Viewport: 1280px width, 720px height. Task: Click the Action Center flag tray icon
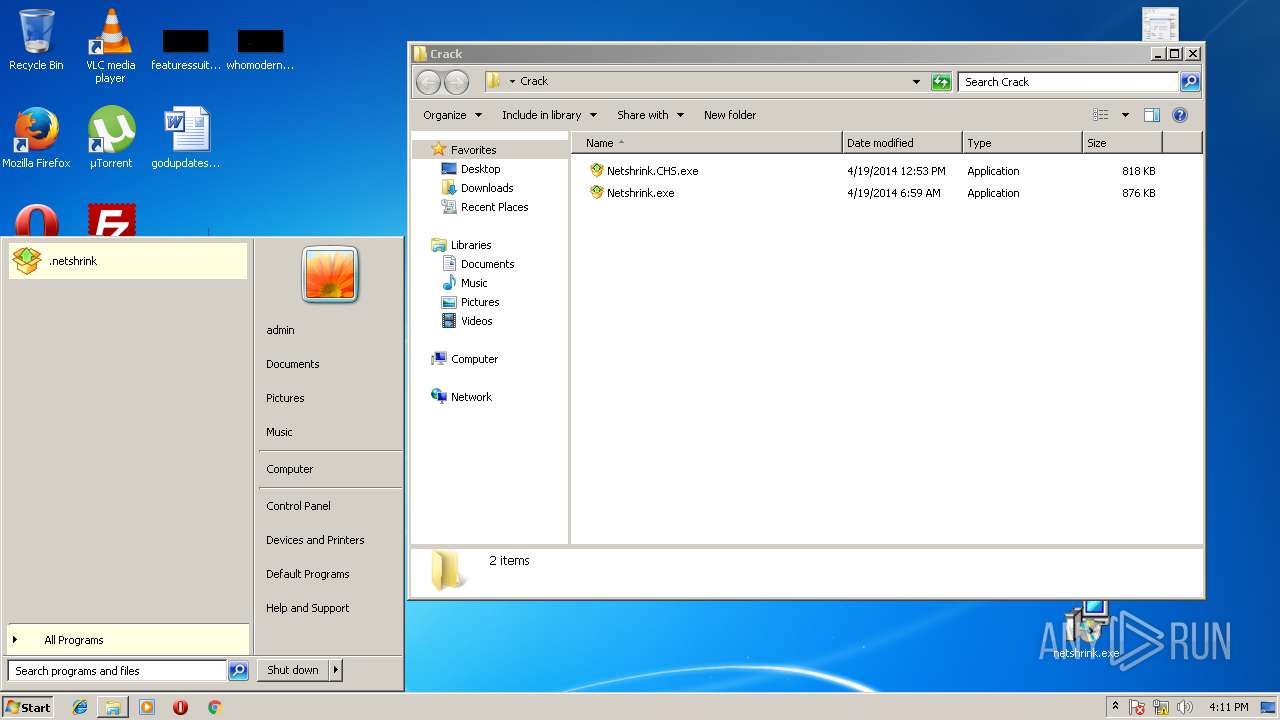1137,707
